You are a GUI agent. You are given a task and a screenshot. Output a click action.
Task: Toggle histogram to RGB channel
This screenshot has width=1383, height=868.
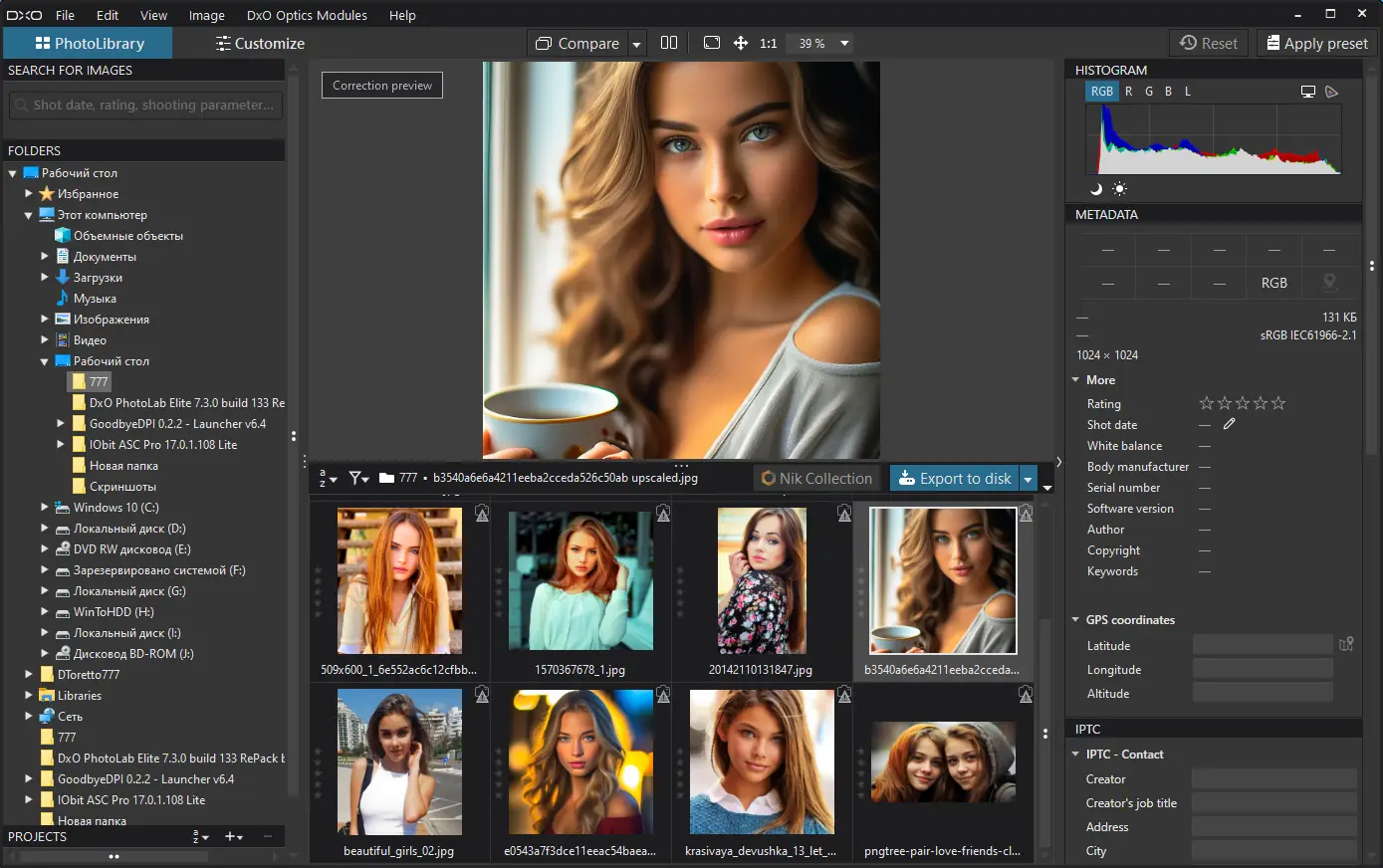[1101, 92]
